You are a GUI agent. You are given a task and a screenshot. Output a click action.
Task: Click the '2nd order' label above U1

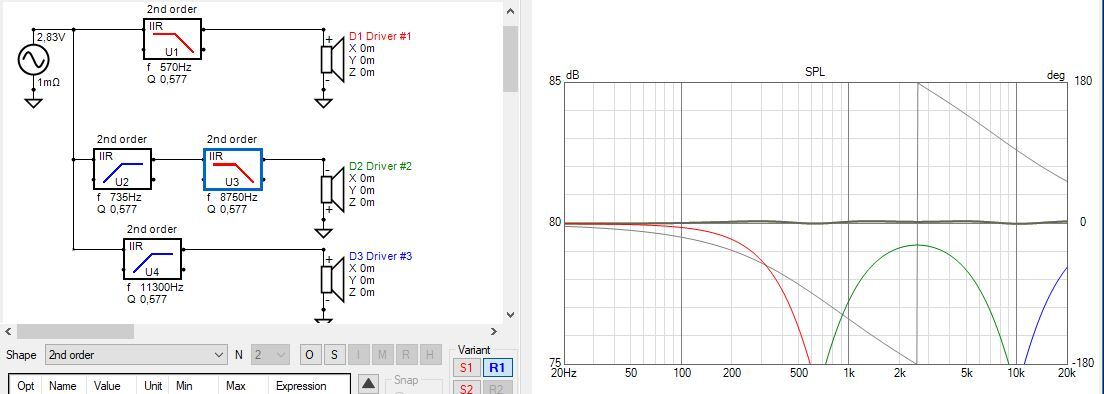point(172,9)
